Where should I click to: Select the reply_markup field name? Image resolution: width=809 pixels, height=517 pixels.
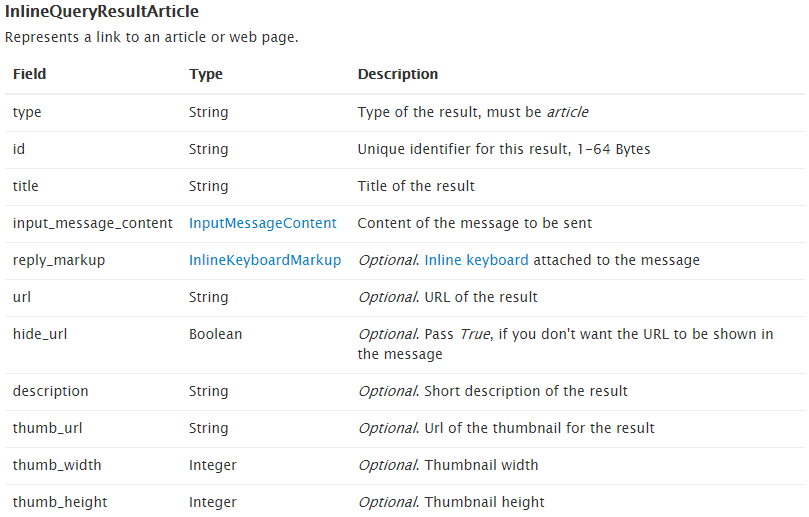coord(59,260)
